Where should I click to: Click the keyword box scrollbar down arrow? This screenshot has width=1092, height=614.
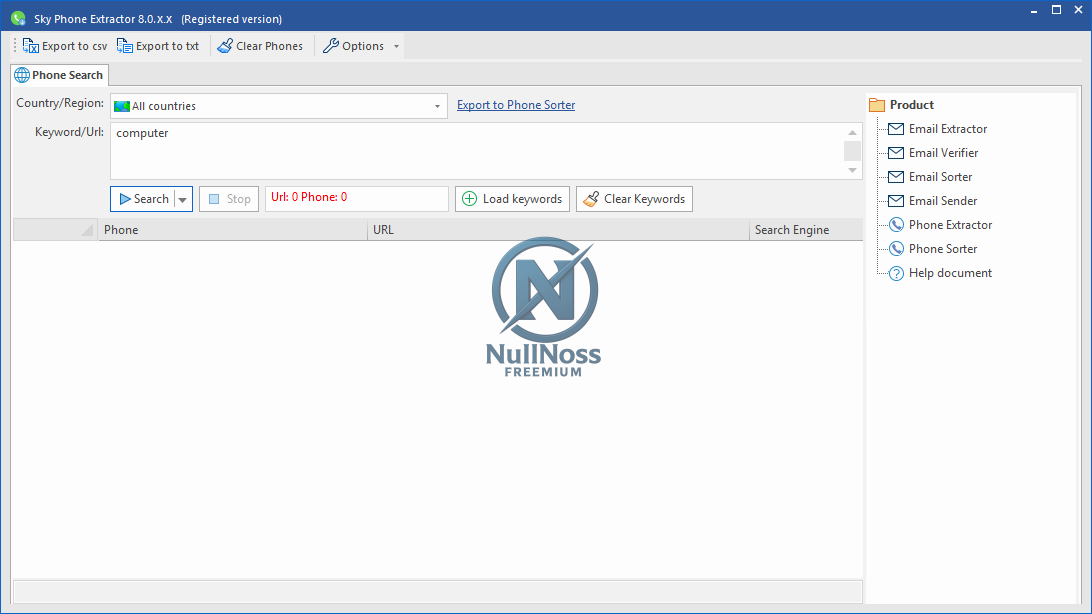click(853, 171)
